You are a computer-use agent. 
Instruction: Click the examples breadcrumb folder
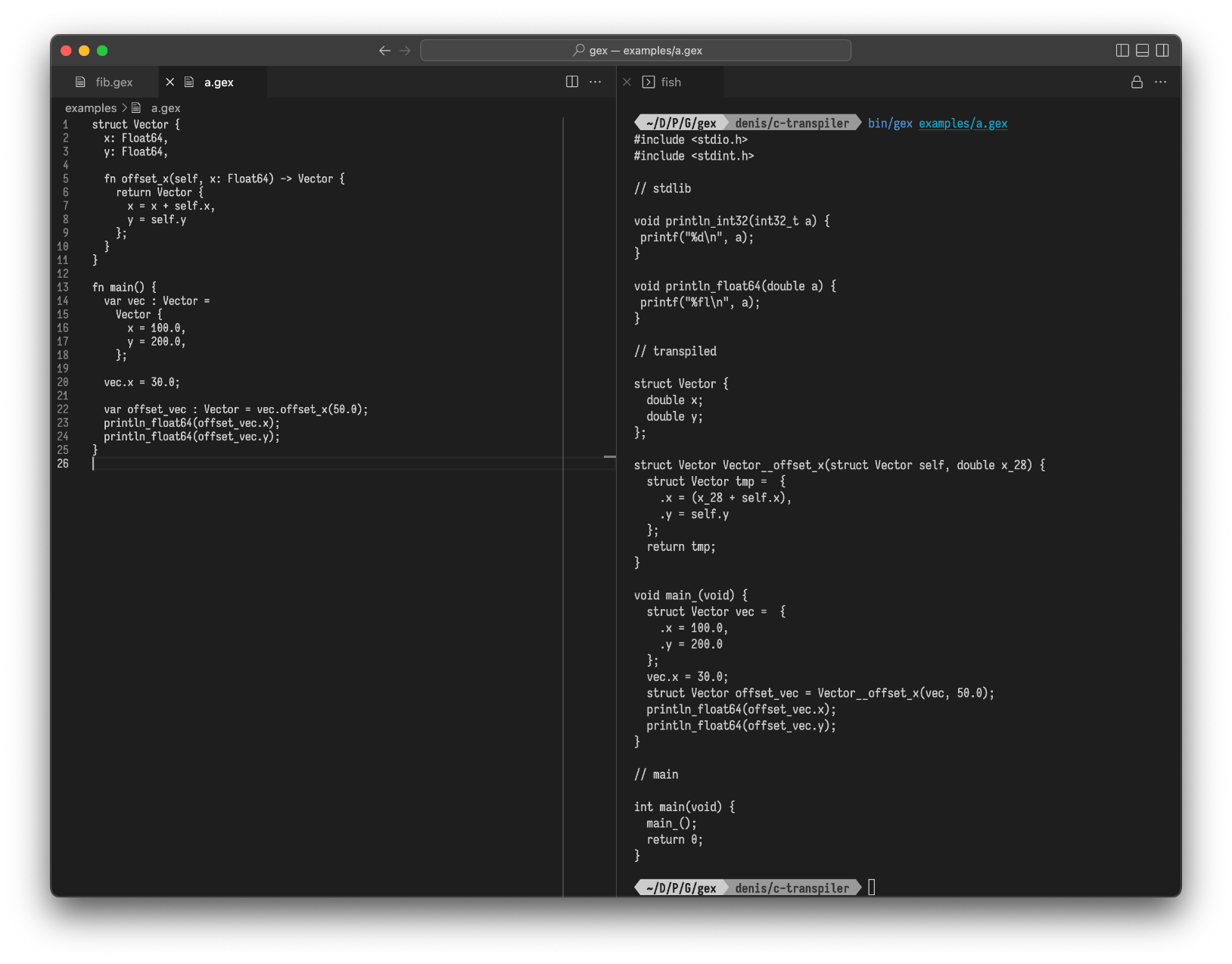[91, 108]
